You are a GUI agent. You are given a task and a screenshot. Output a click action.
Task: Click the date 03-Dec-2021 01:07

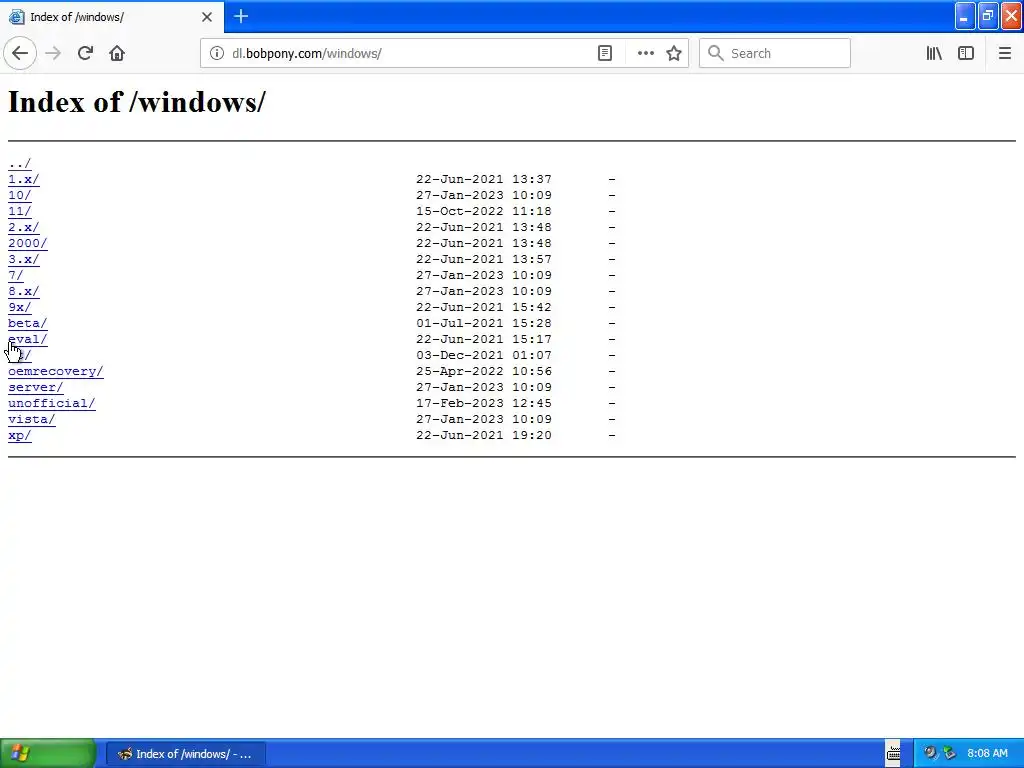click(484, 355)
